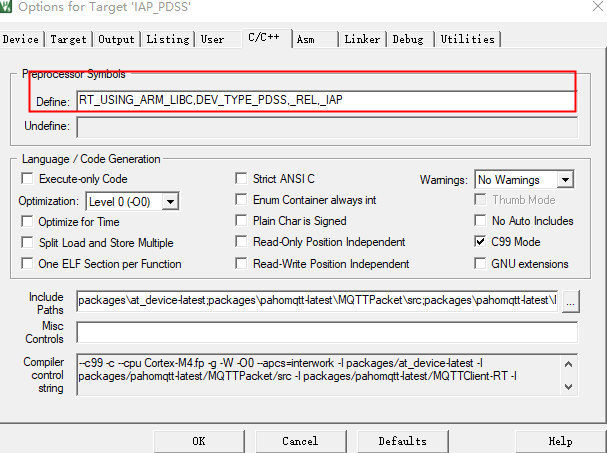Close the Options for Target dialog
The image size is (607, 453).
(x=598, y=6)
